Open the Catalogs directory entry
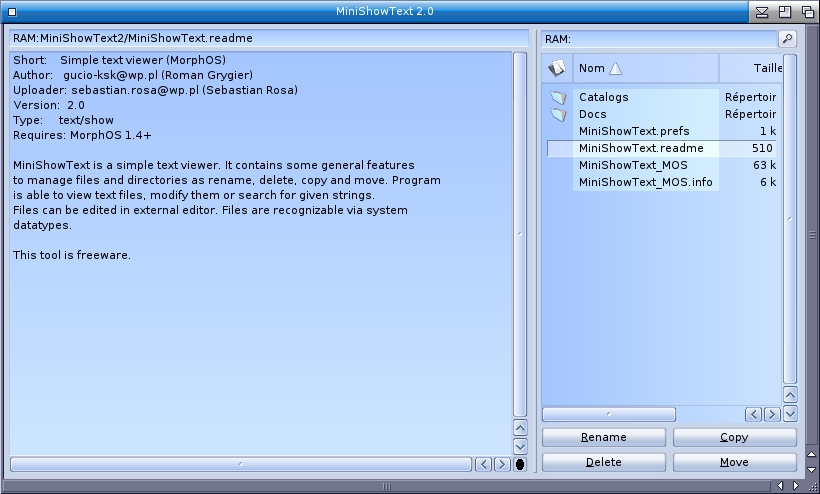This screenshot has height=494, width=820. pyautogui.click(x=604, y=97)
